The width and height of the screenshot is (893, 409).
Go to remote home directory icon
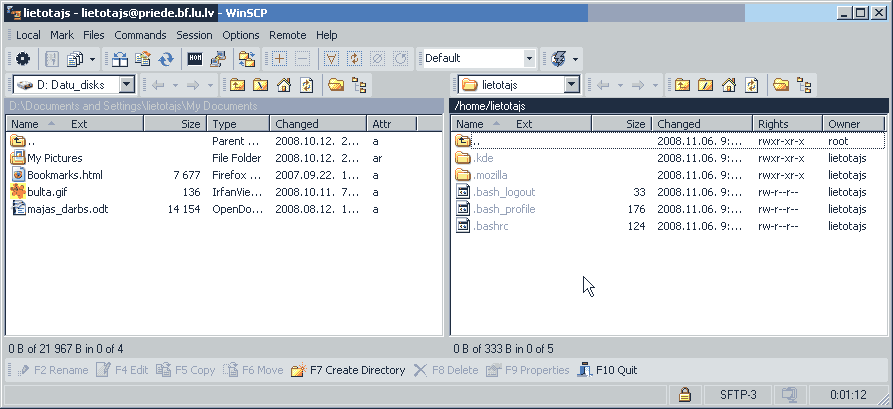(729, 85)
